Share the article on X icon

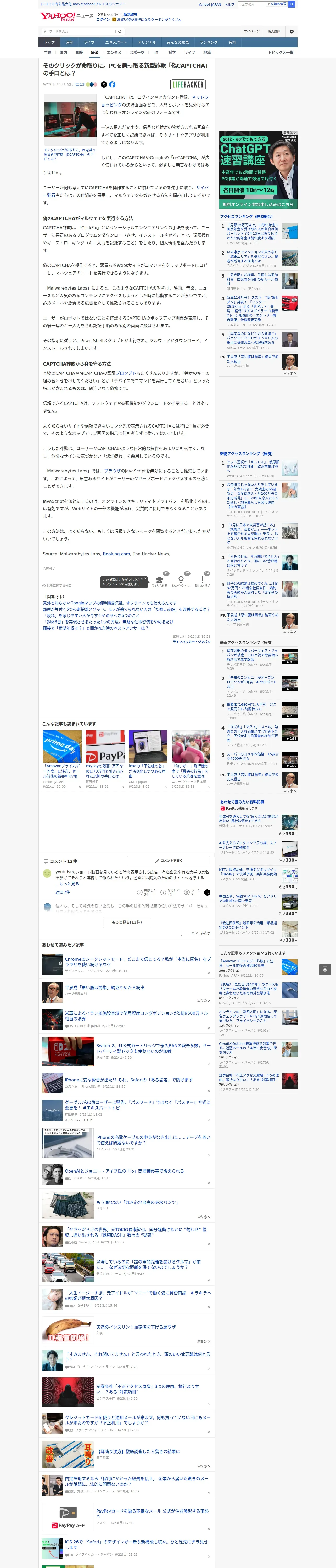tap(104, 85)
